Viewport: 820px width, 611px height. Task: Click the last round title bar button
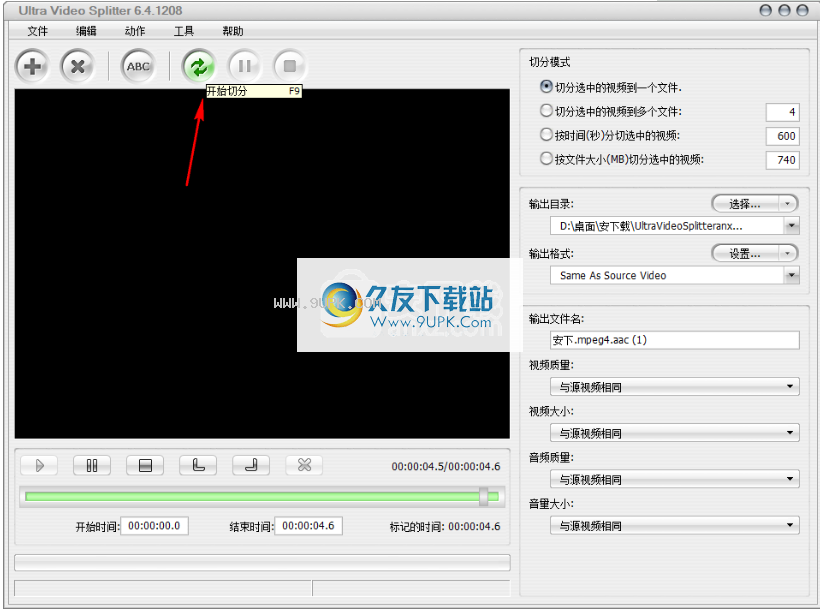click(x=802, y=10)
